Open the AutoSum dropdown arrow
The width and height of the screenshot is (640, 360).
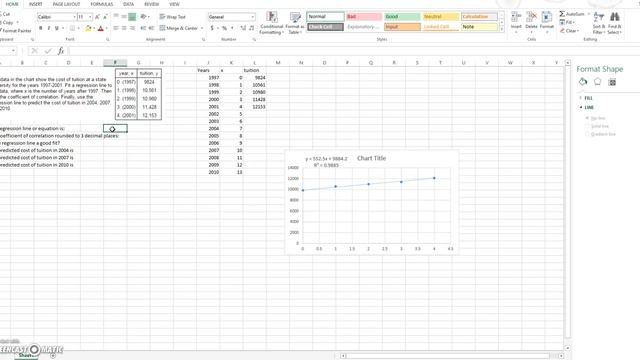589,14
